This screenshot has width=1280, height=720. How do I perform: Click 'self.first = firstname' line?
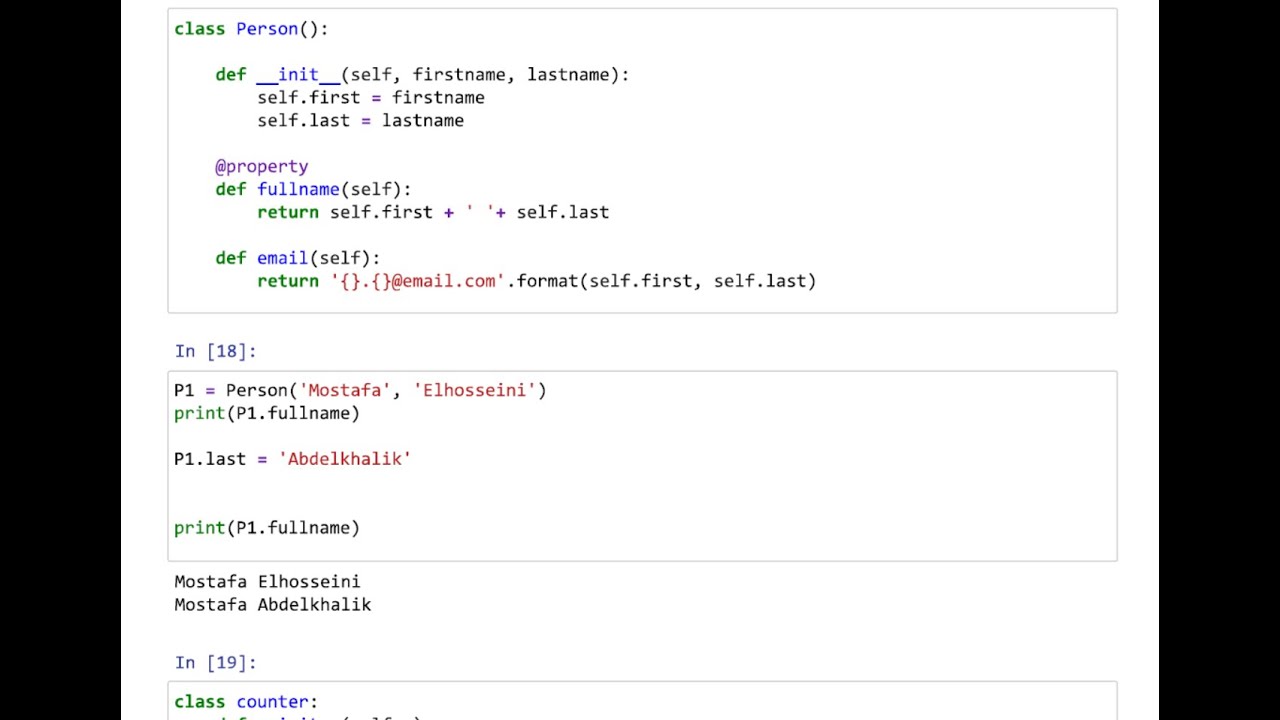371,98
